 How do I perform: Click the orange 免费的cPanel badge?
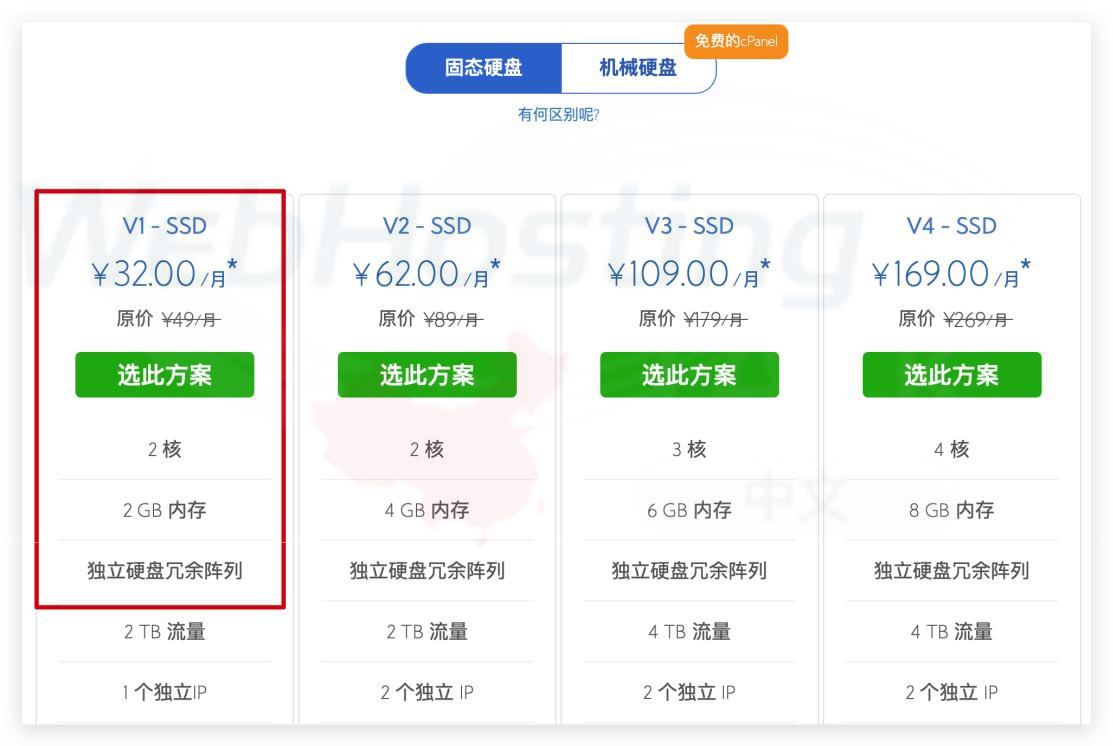[736, 41]
